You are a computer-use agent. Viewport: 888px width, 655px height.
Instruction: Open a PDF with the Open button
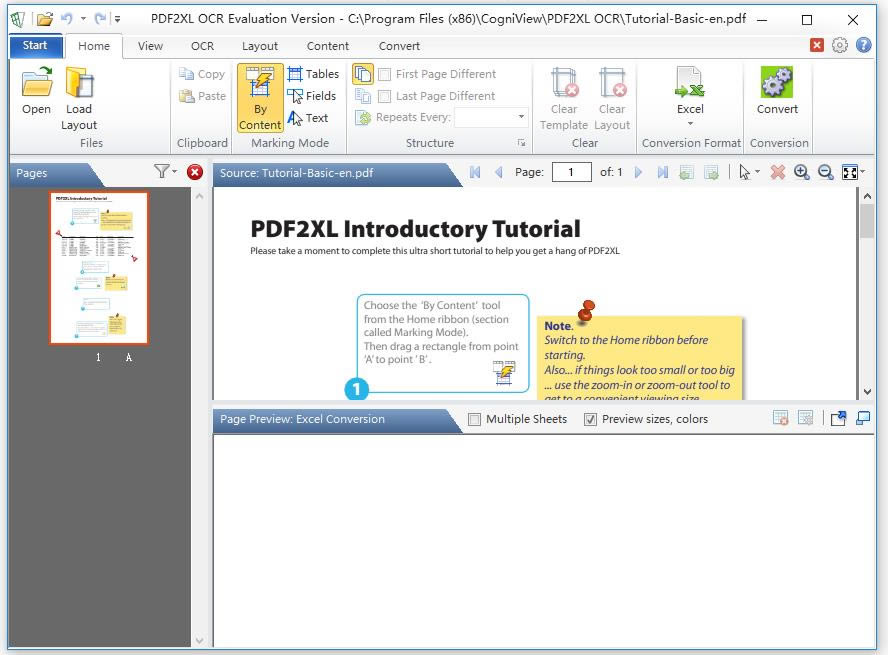(x=36, y=91)
